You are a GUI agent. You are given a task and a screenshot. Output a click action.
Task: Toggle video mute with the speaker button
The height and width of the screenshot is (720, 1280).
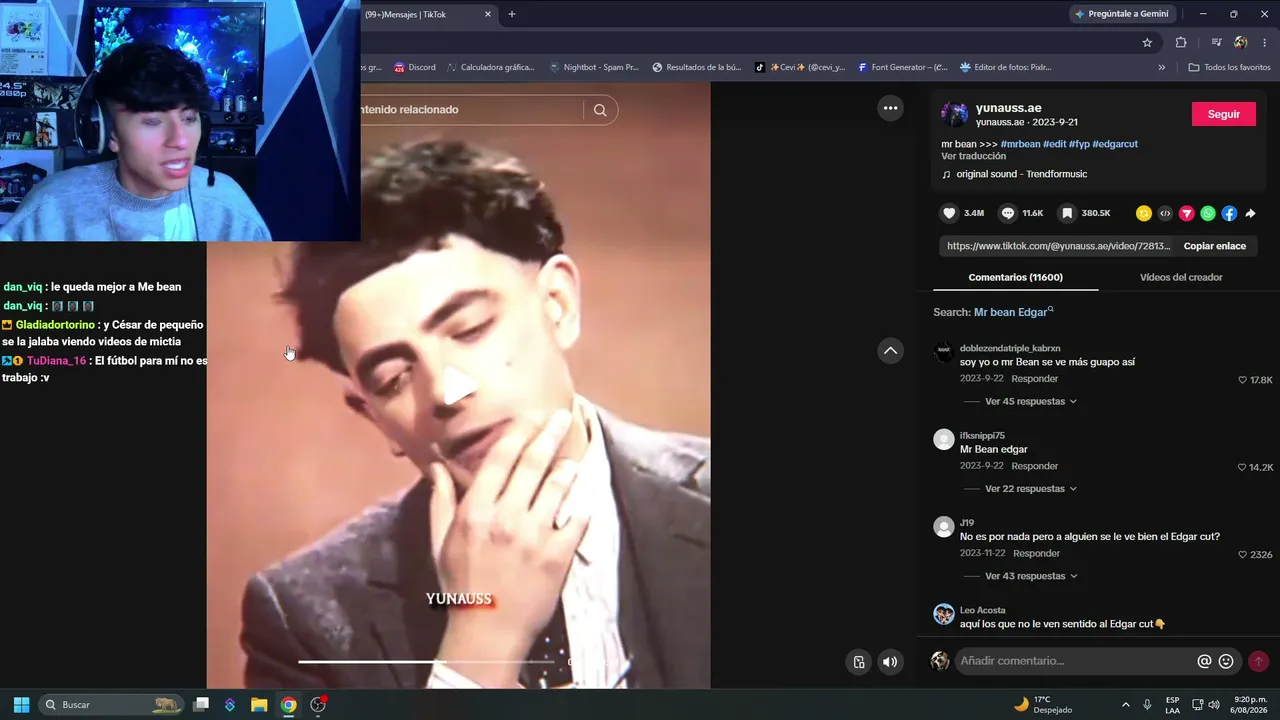pos(890,661)
